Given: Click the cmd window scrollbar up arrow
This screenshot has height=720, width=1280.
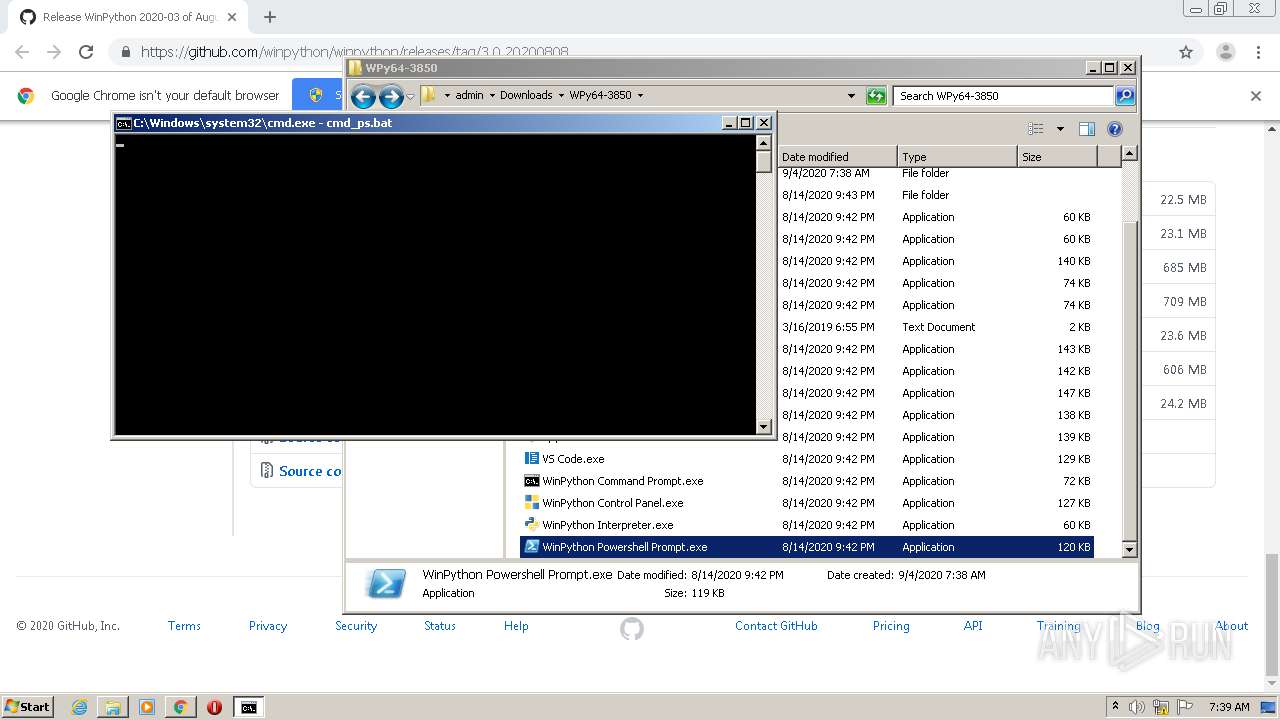Looking at the screenshot, I should [x=764, y=142].
